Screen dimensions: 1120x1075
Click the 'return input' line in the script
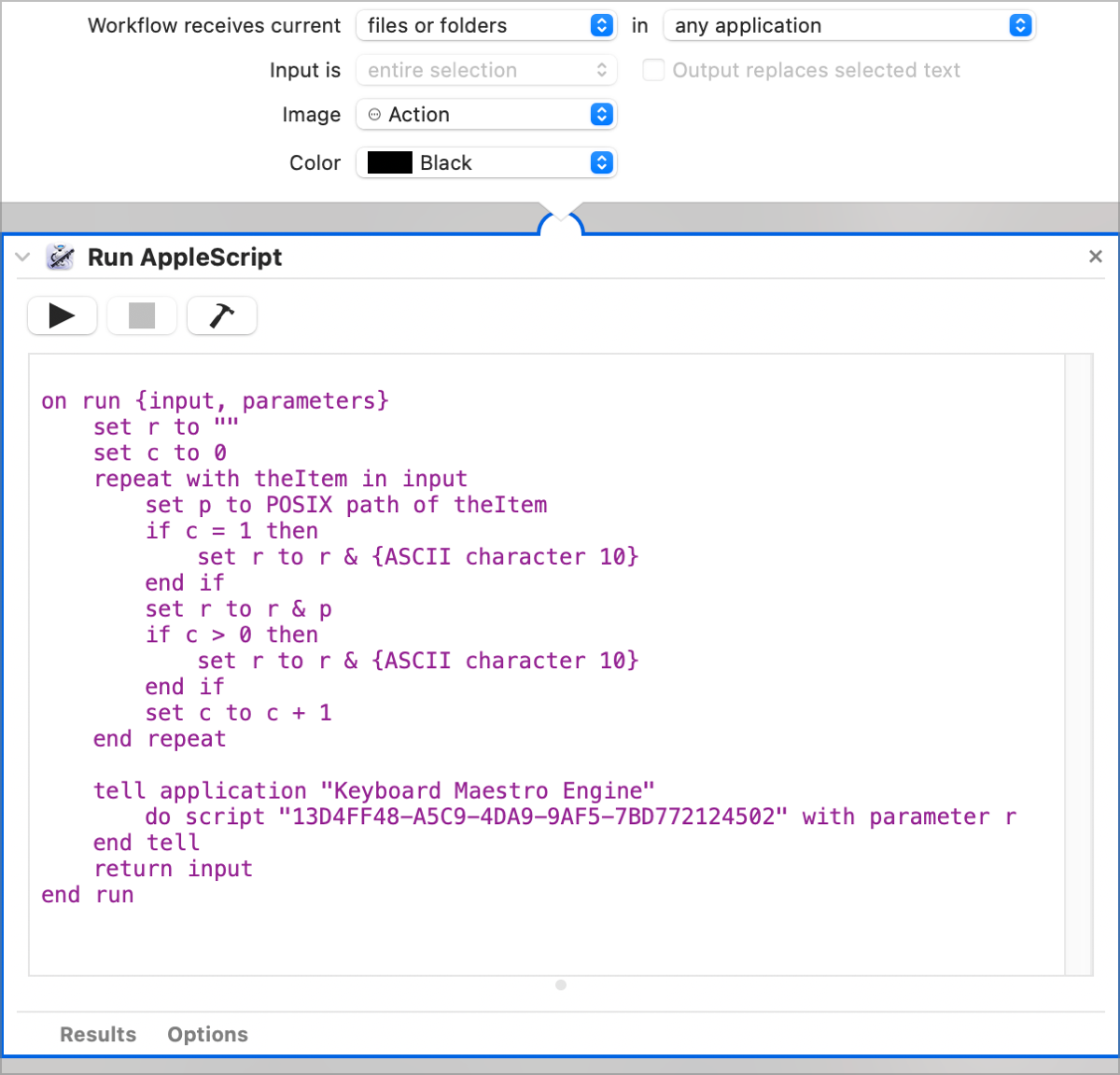[174, 869]
